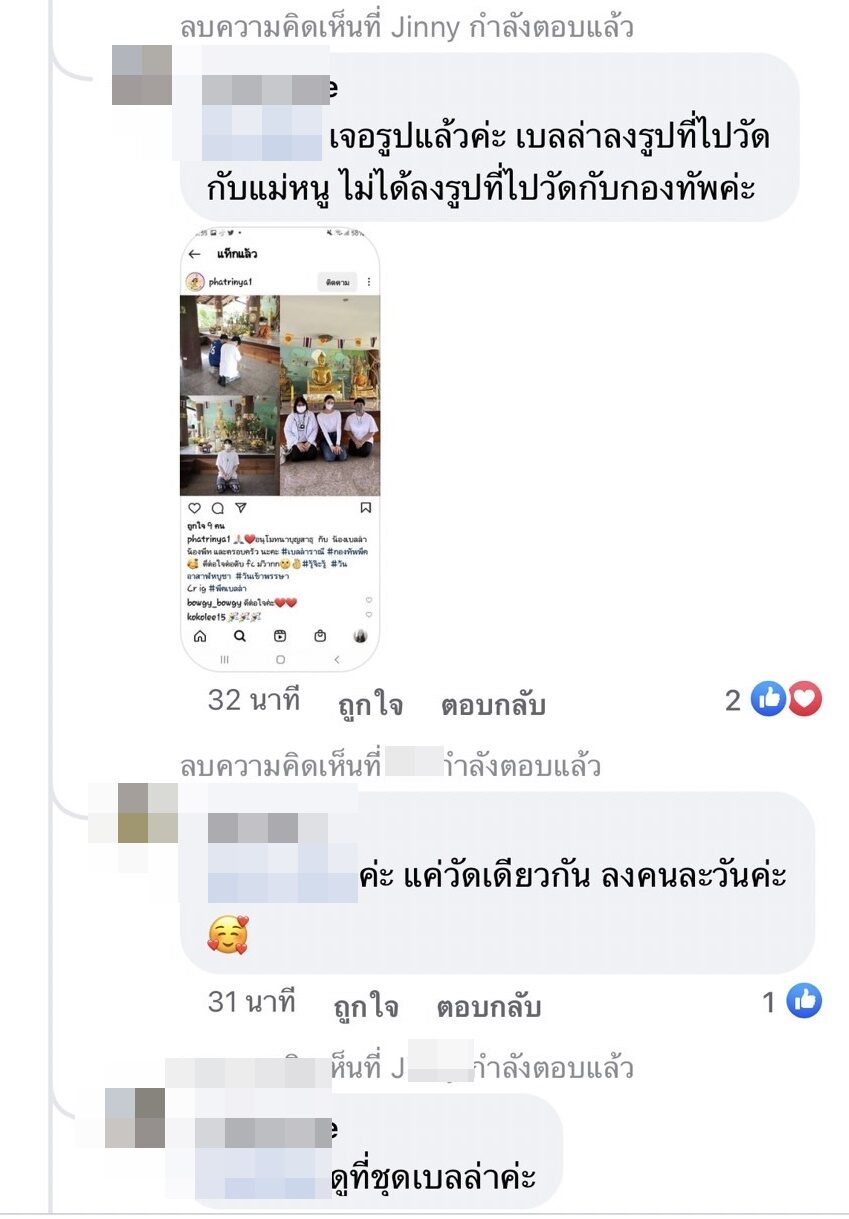Viewport: 849px width, 1219px height.
Task: Open the attached Instagram screenshot image
Action: click(x=280, y=450)
